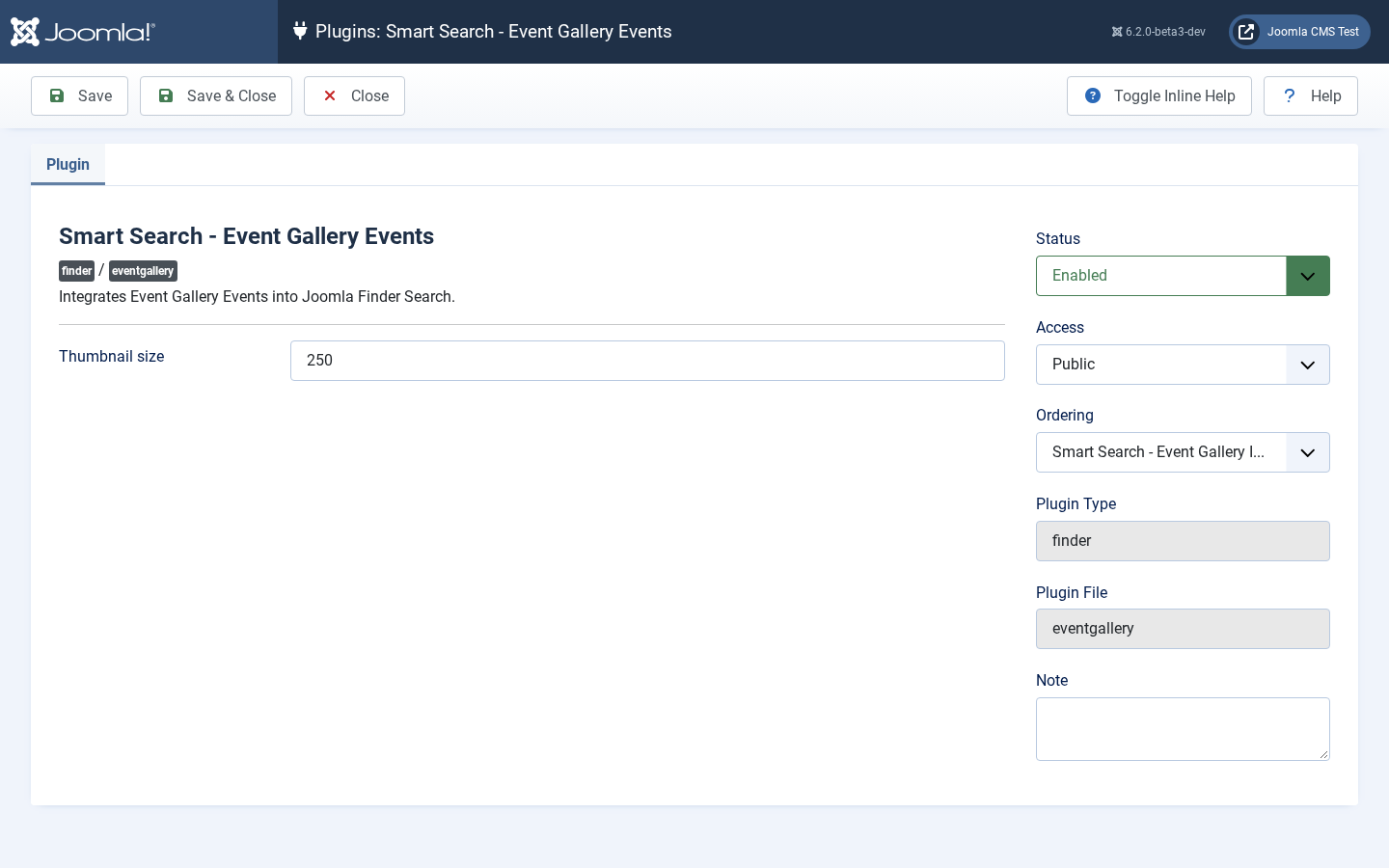Click the Close button with red X
This screenshot has width=1389, height=868.
click(x=354, y=95)
